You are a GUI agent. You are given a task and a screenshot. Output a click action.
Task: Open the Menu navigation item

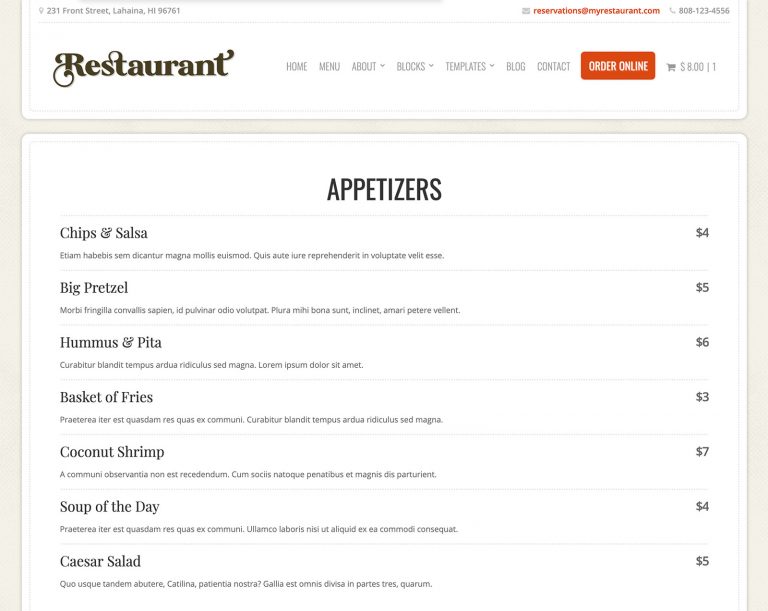click(x=329, y=66)
